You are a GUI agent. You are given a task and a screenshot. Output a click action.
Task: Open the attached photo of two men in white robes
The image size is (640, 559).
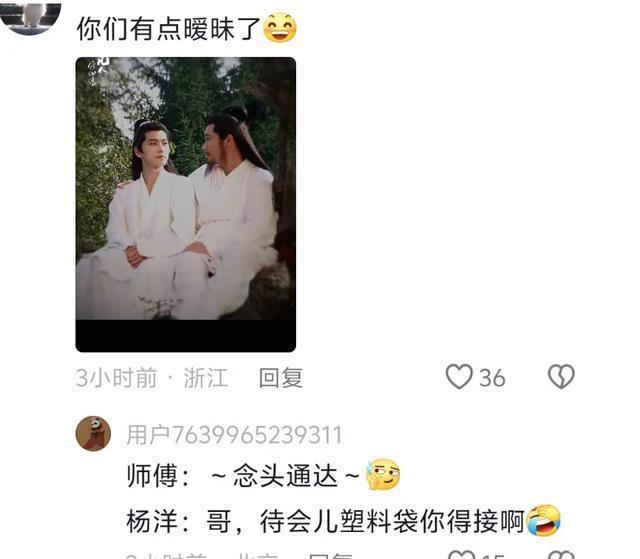186,204
